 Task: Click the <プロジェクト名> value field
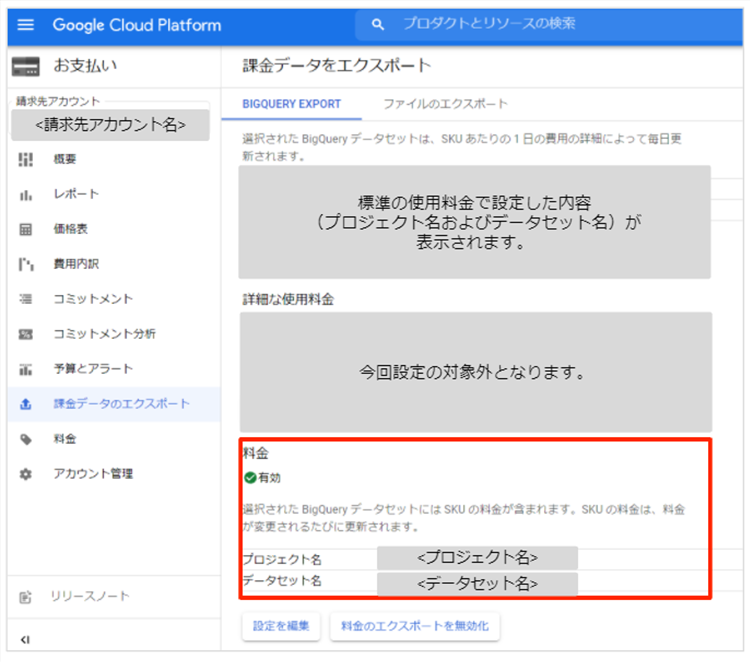(477, 558)
